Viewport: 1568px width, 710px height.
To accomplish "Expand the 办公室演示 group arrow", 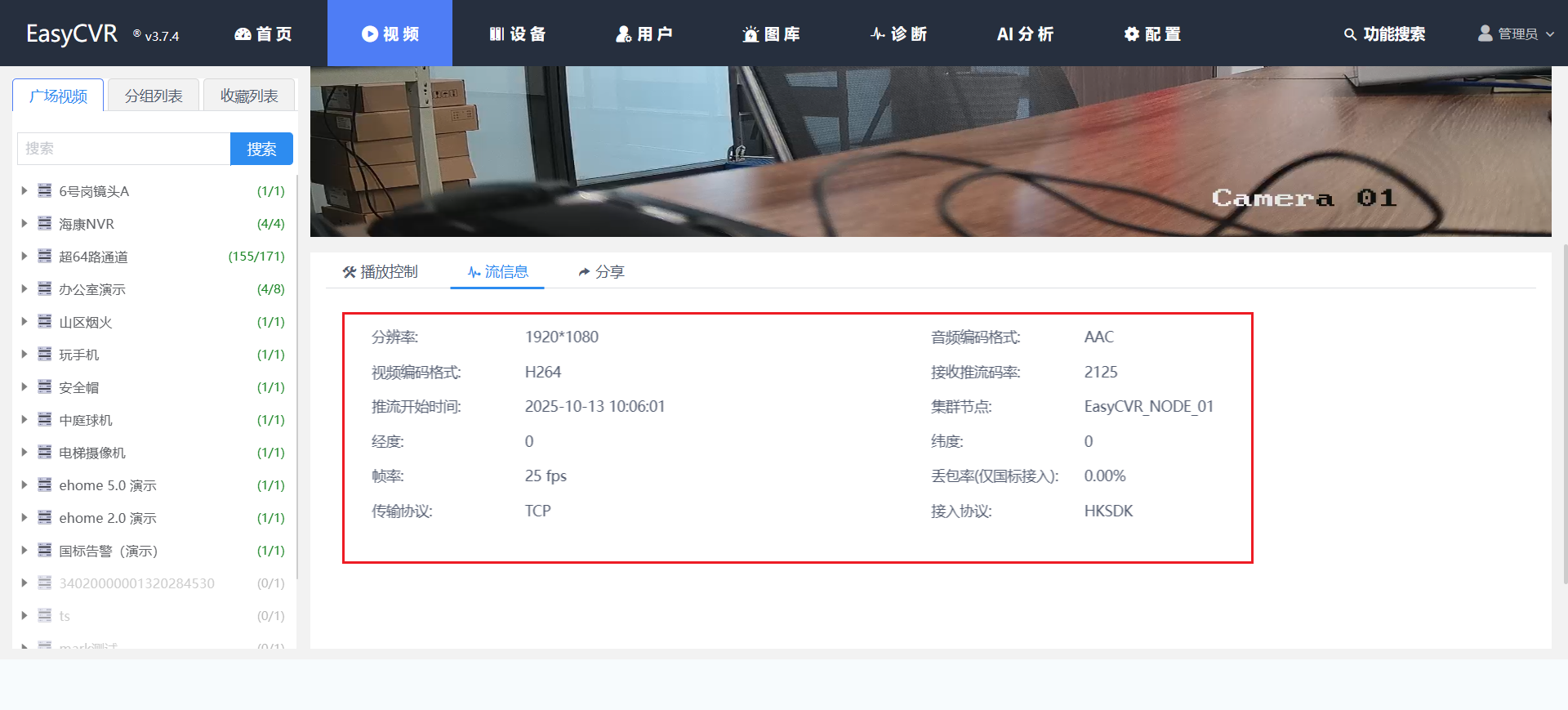I will coord(24,288).
